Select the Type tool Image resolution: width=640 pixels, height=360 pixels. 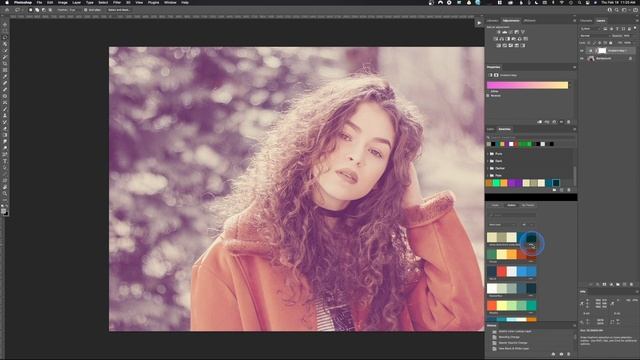point(5,161)
